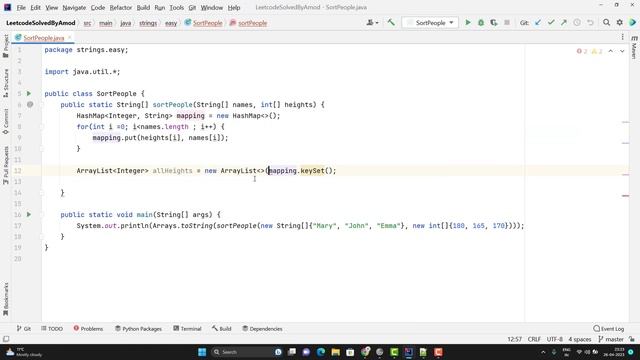Show Git history clock icon

(577, 23)
